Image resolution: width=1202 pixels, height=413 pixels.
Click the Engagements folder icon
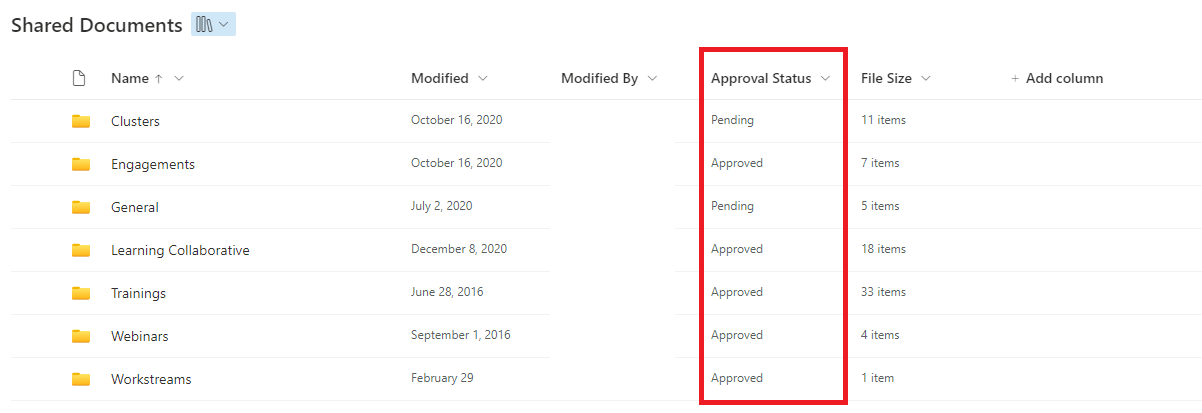point(81,164)
